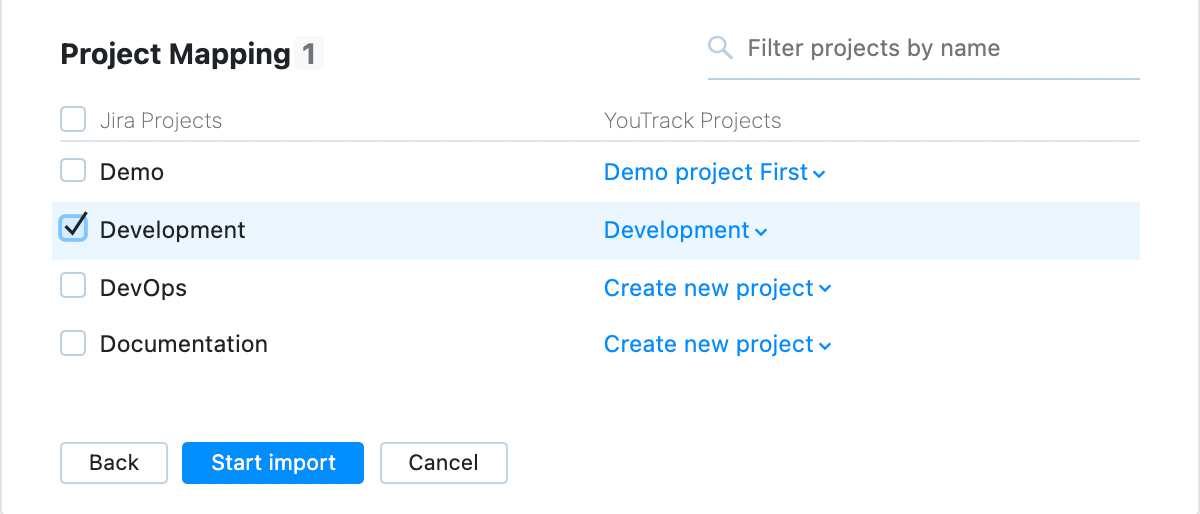Screen dimensions: 1200x514
Task: Expand Documentation Create new project dropdown
Action: click(709, 344)
